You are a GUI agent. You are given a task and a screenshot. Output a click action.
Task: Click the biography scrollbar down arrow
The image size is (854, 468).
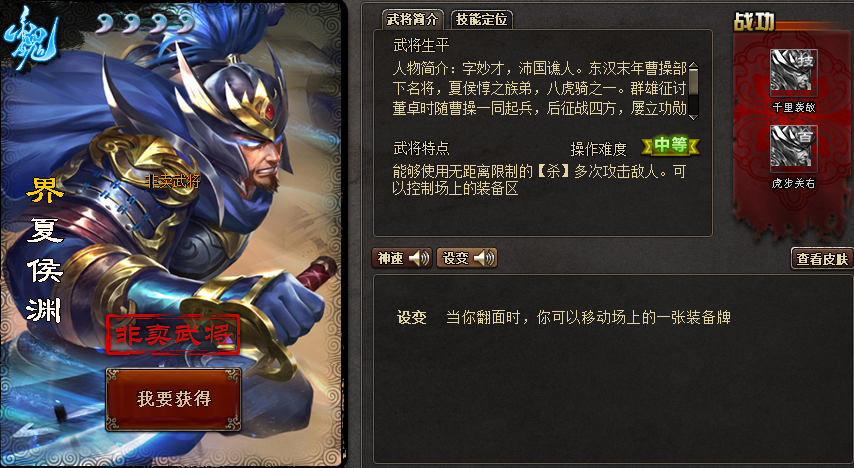(x=693, y=117)
